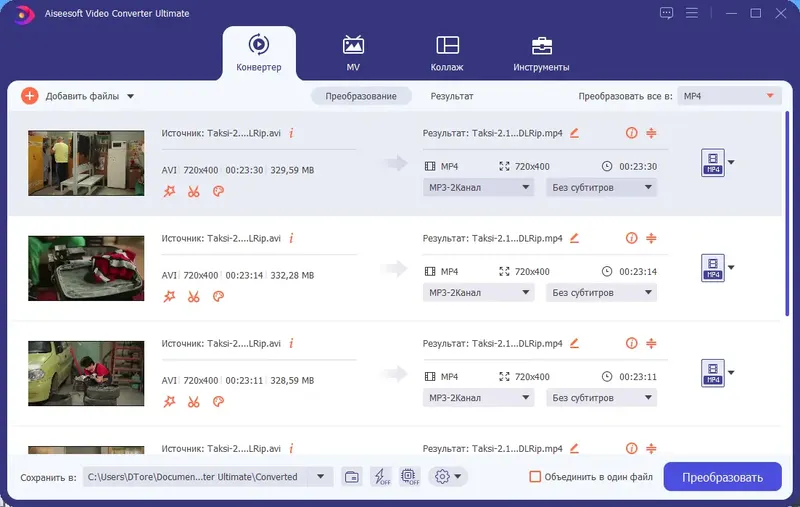Open color palette enhance for 329,59 MB video
The height and width of the screenshot is (507, 800).
click(x=218, y=191)
